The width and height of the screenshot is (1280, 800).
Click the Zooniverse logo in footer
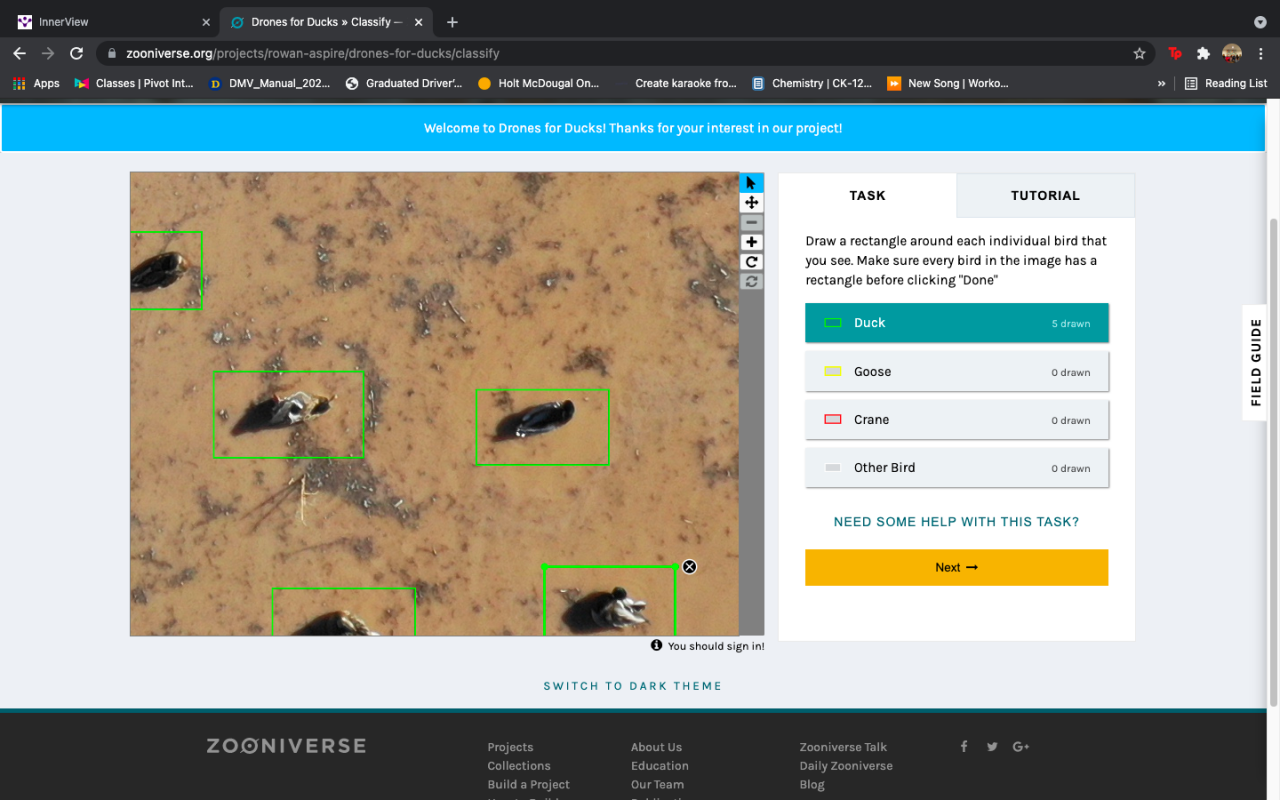tap(286, 746)
